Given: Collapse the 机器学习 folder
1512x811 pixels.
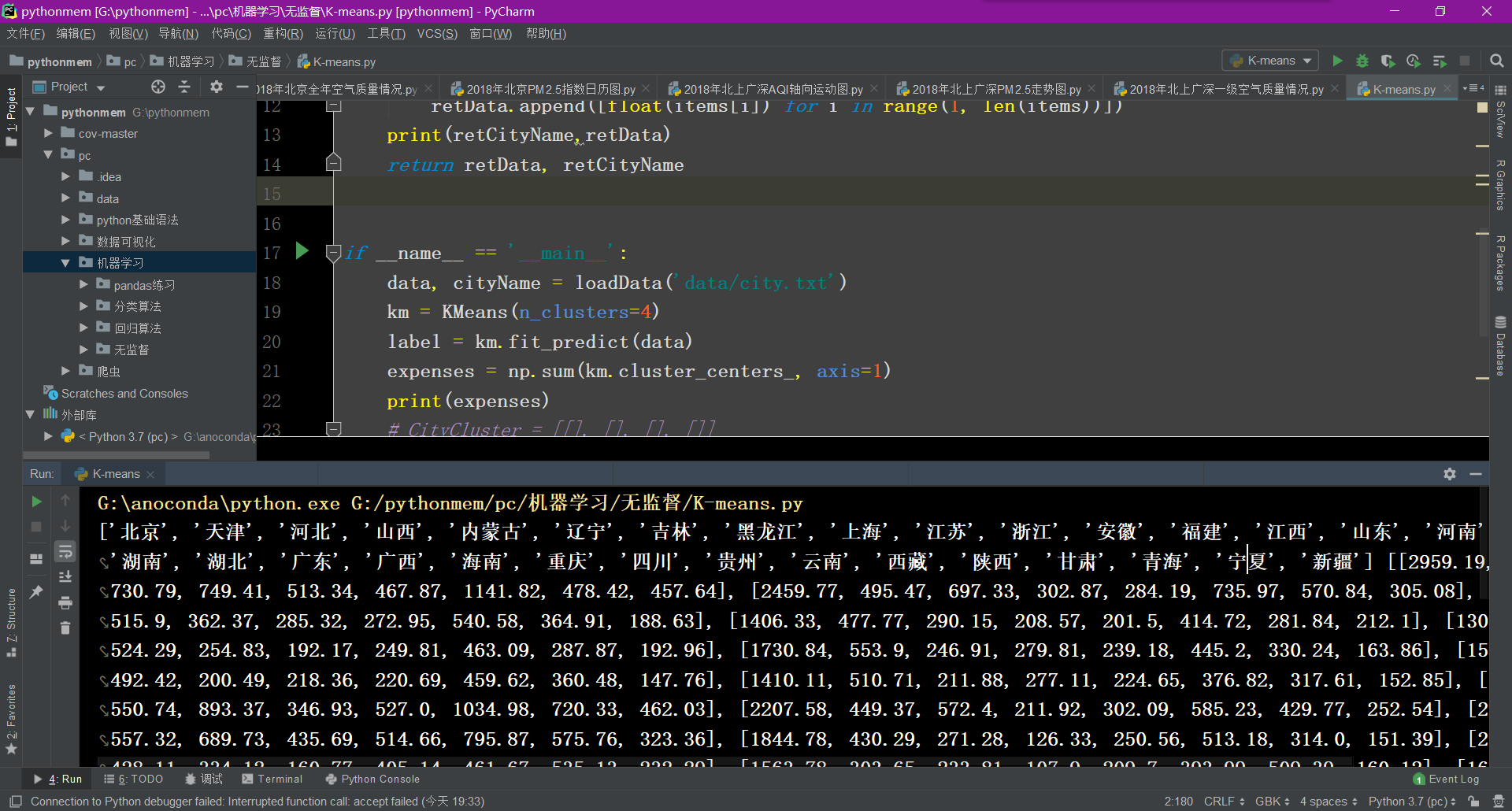Looking at the screenshot, I should coord(65,263).
